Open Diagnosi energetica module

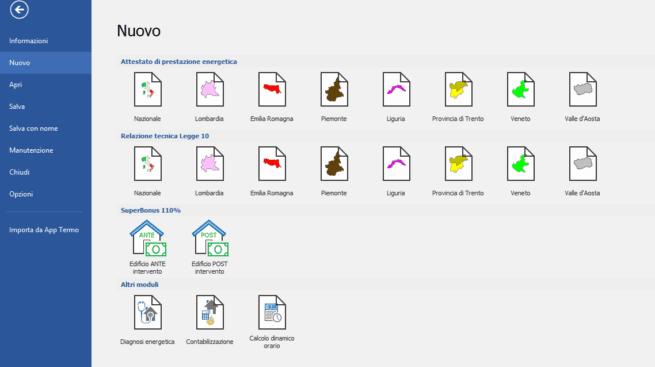tap(147, 320)
